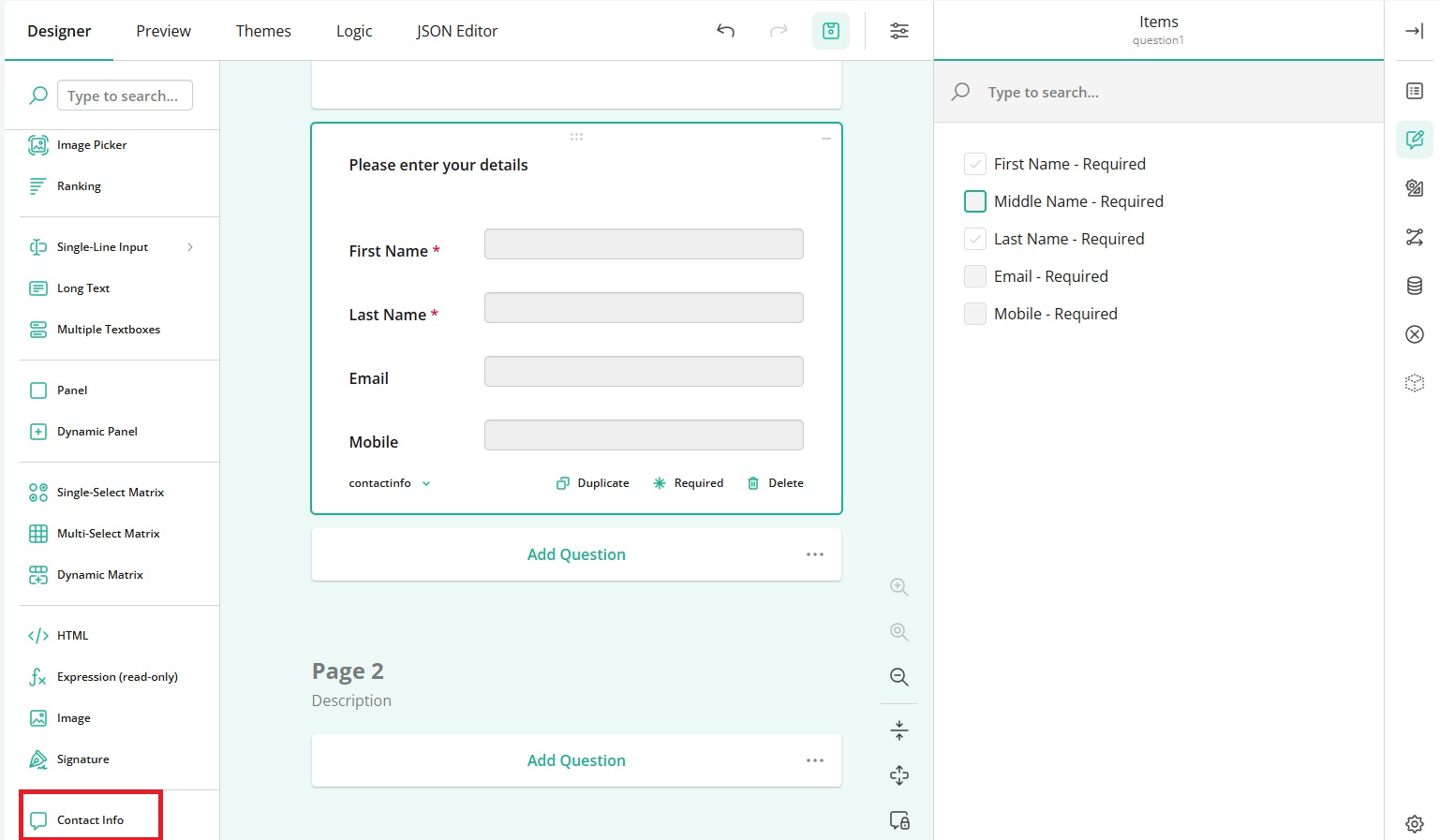Viewport: 1439px width, 840px height.
Task: Click the undo arrow icon
Action: point(725,31)
